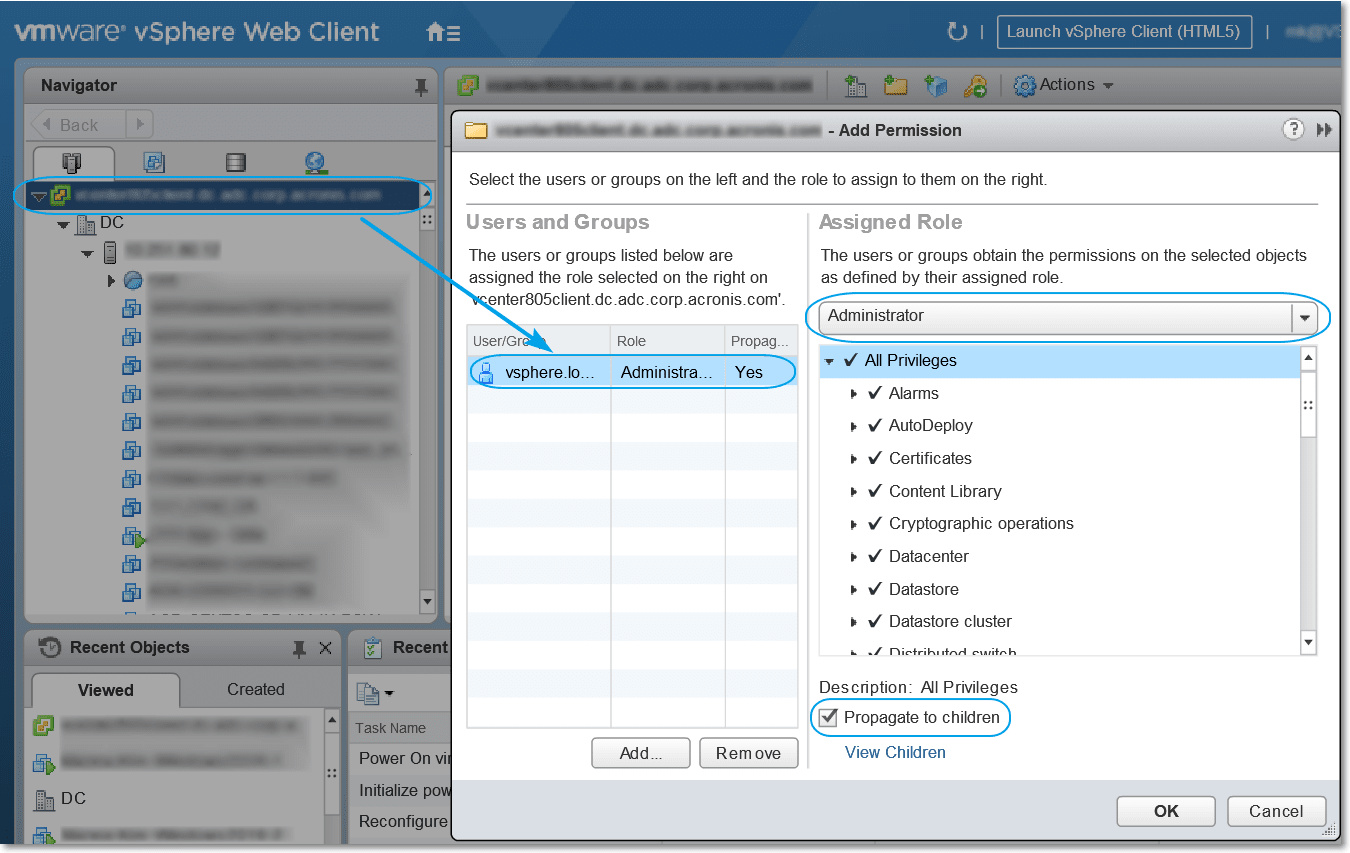Click the Create Datacenter toolbar icon
Image resolution: width=1350 pixels, height=853 pixels.
pyautogui.click(x=856, y=86)
